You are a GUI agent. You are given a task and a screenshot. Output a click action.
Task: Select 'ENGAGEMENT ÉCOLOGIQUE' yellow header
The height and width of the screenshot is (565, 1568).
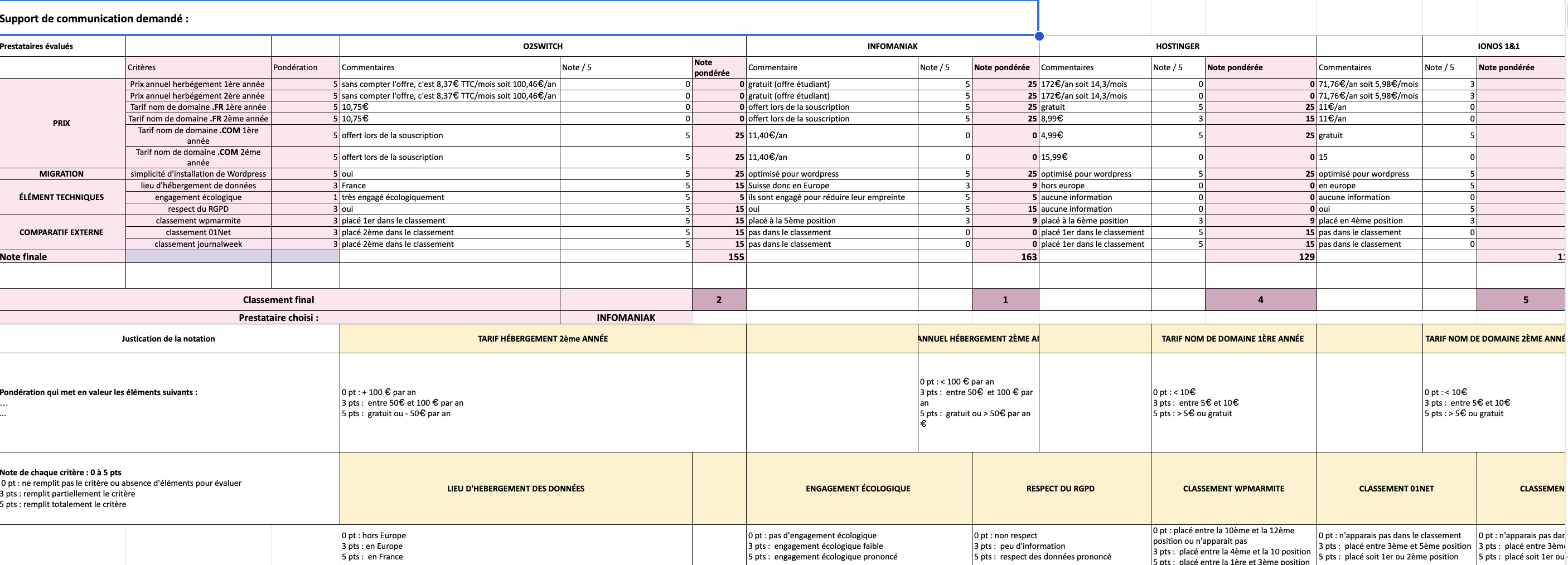click(x=859, y=488)
